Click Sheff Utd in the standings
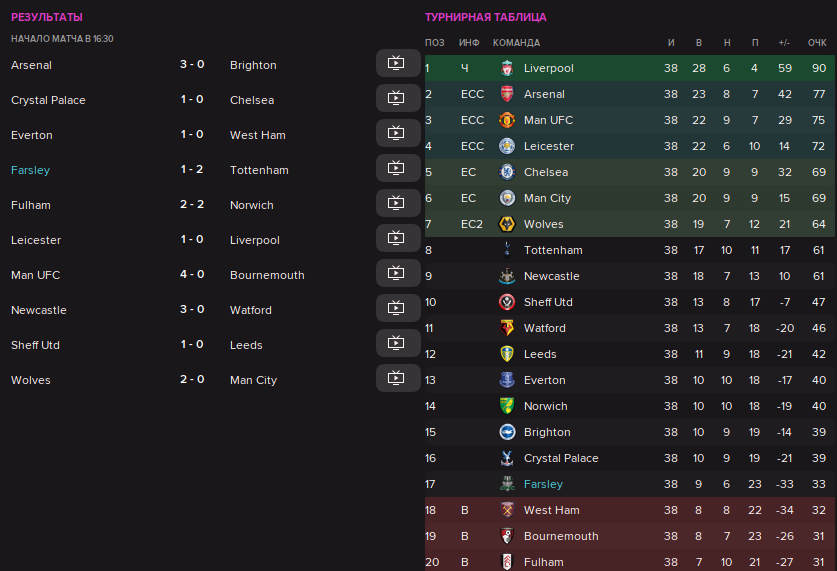 click(548, 302)
